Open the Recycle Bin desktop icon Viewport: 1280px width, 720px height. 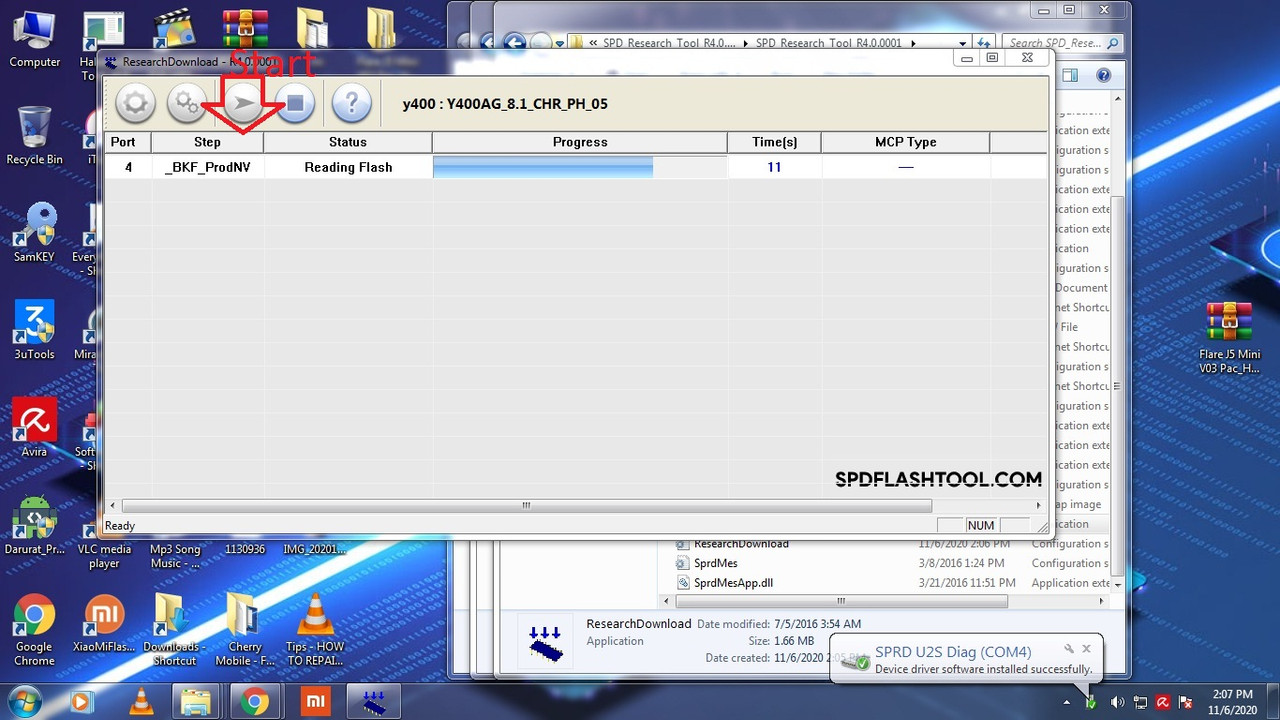coord(35,135)
